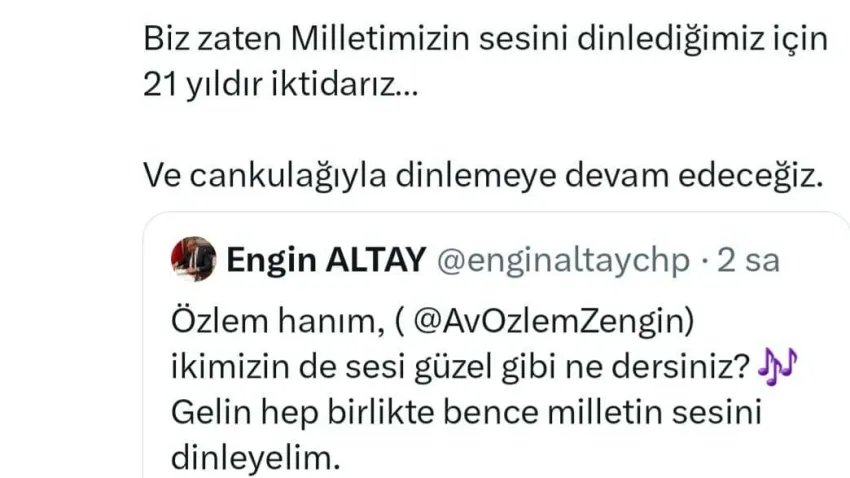This screenshot has height=478, width=850.
Task: Click the purple music notes emoji
Action: (778, 366)
